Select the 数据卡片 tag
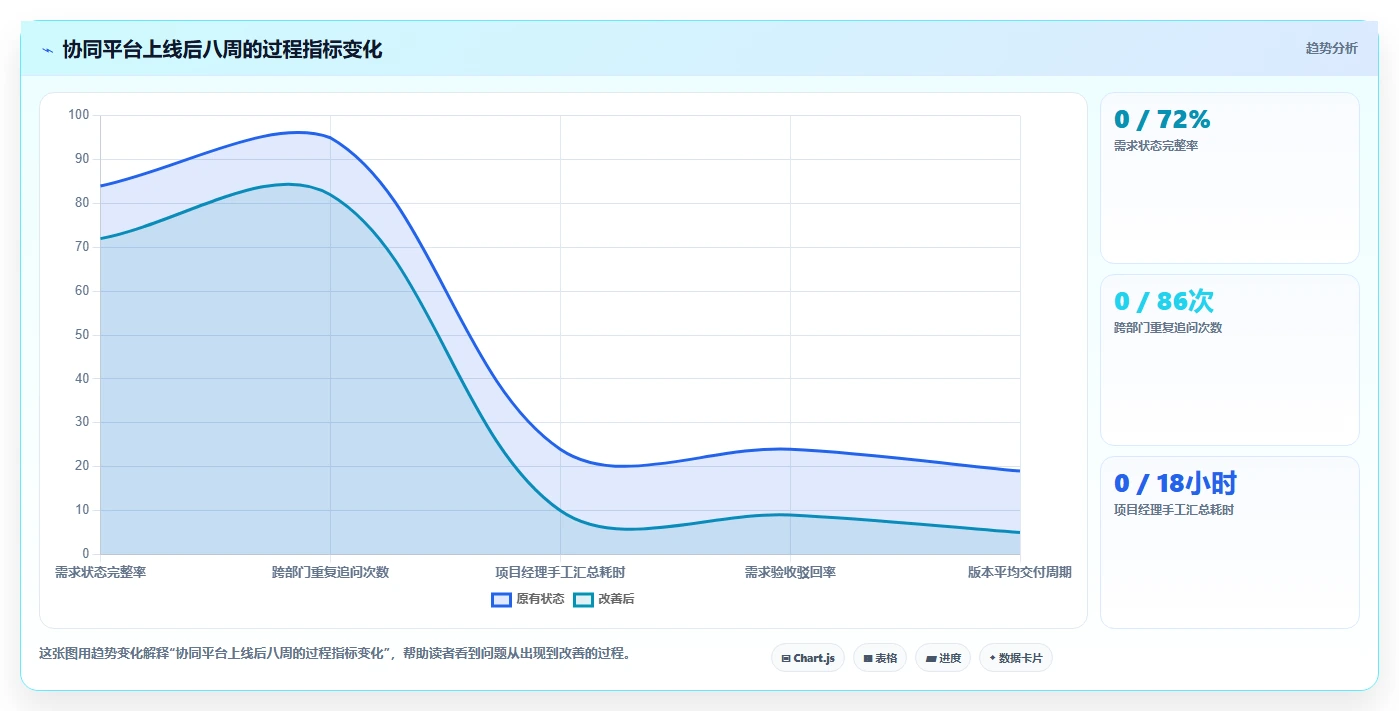Screen dimensions: 1399x711 coord(1016,658)
